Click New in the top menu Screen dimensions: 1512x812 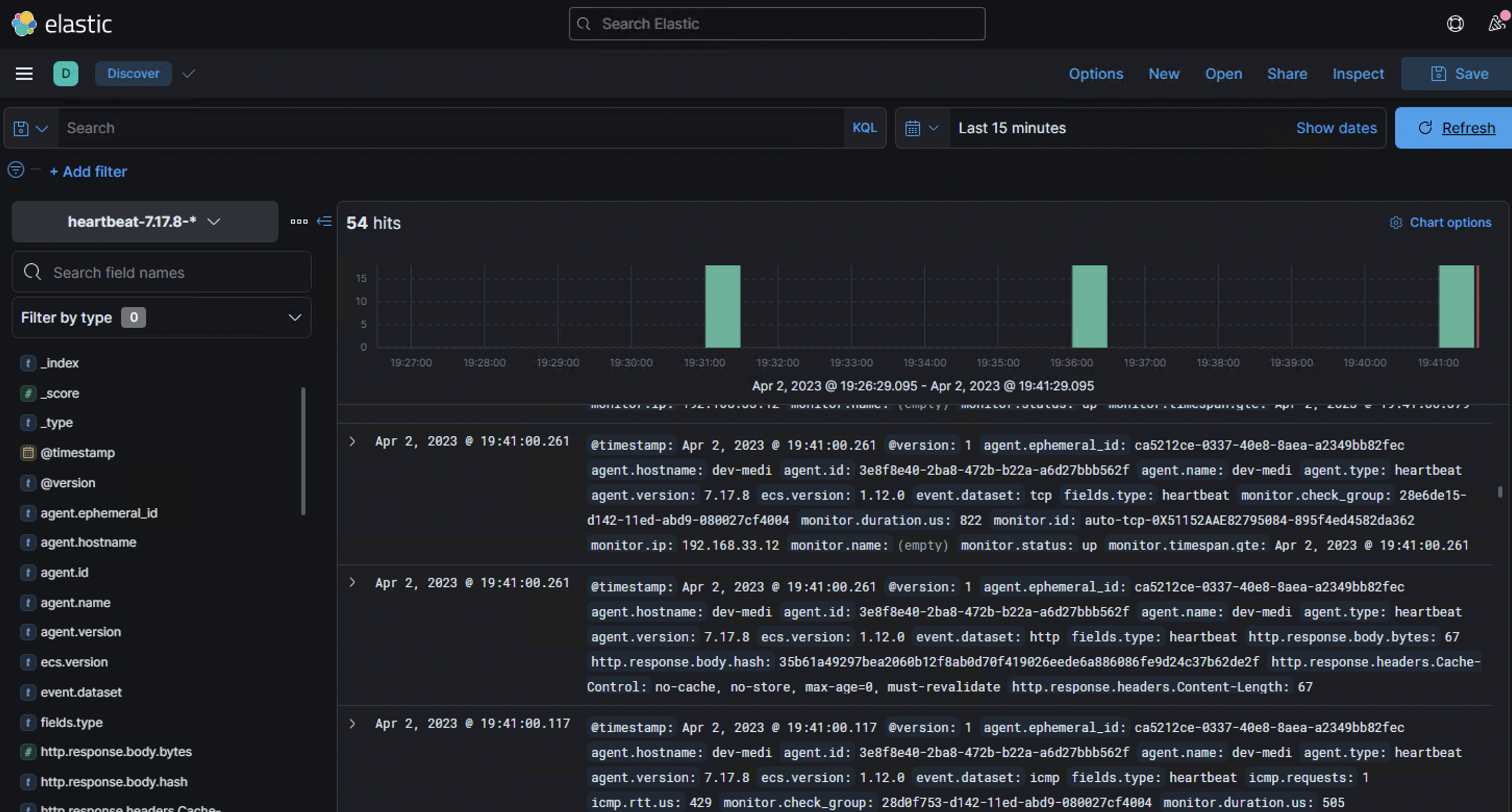pos(1164,73)
